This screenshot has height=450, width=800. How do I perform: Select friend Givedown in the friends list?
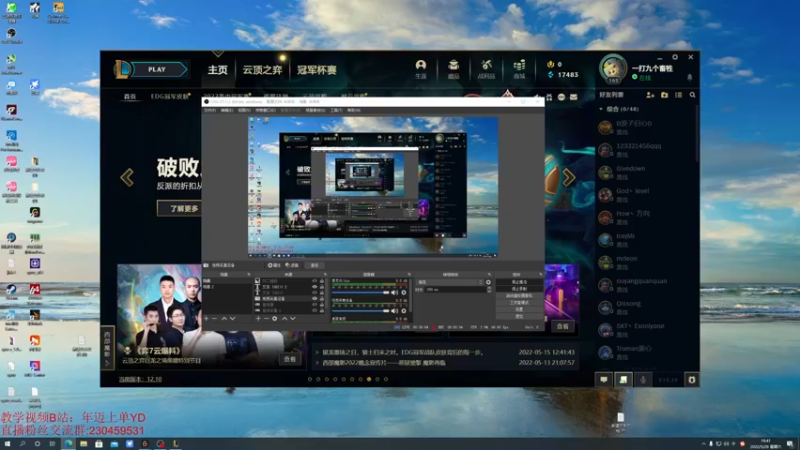point(645,172)
